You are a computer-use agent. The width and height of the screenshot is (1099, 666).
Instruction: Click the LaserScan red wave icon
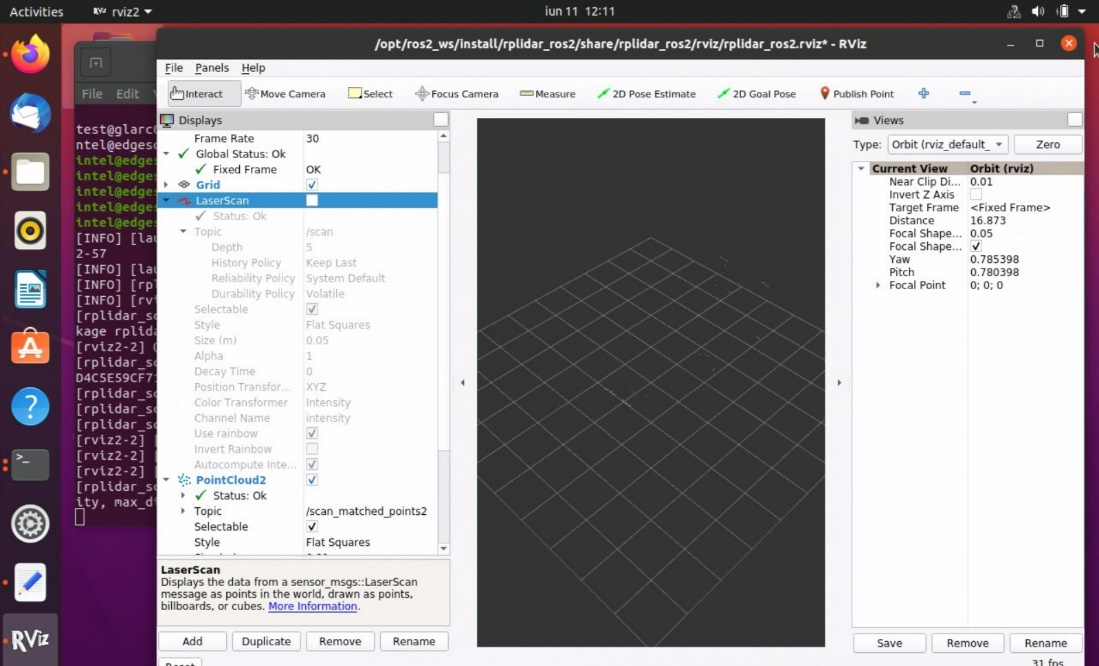[184, 201]
